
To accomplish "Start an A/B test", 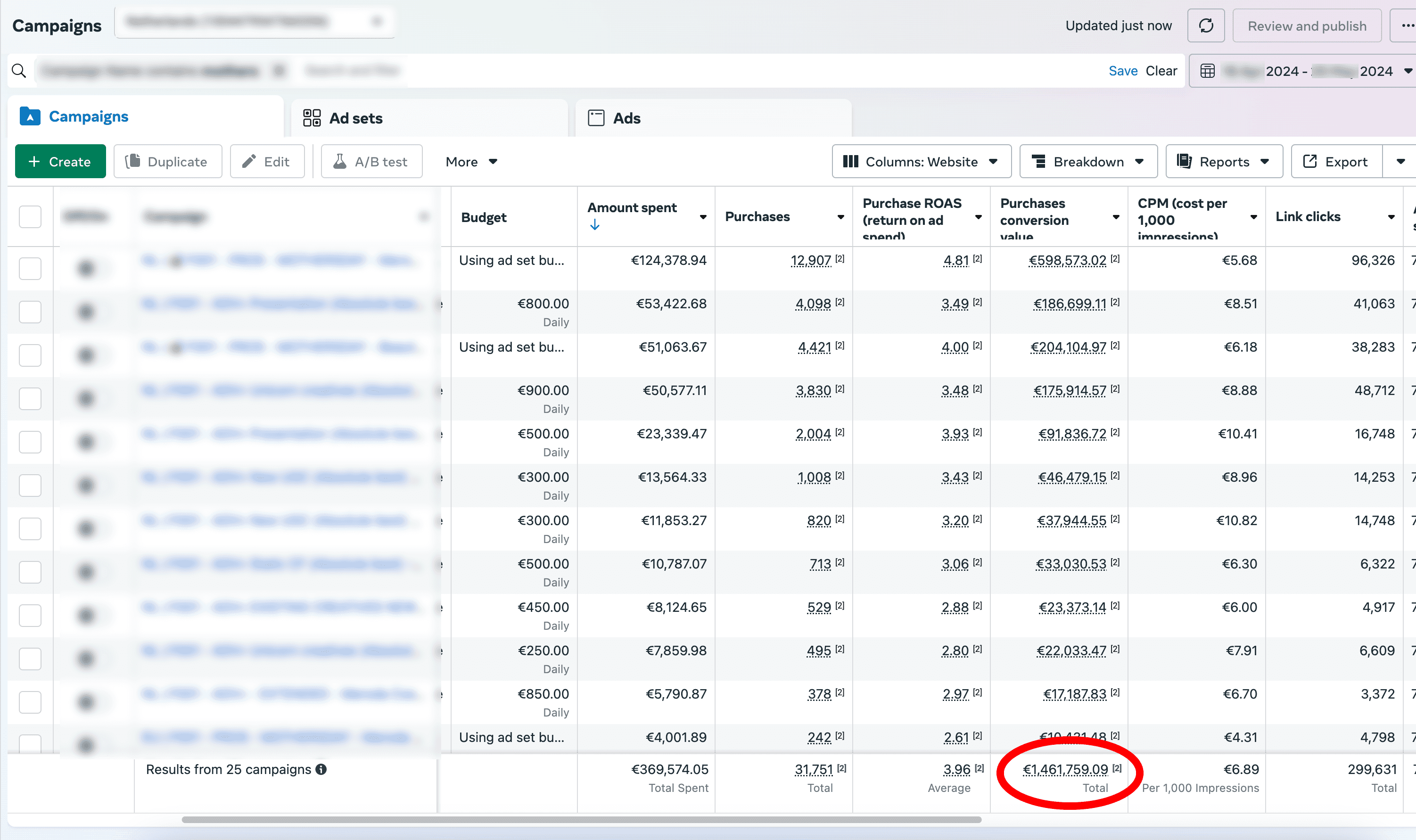I will (371, 162).
